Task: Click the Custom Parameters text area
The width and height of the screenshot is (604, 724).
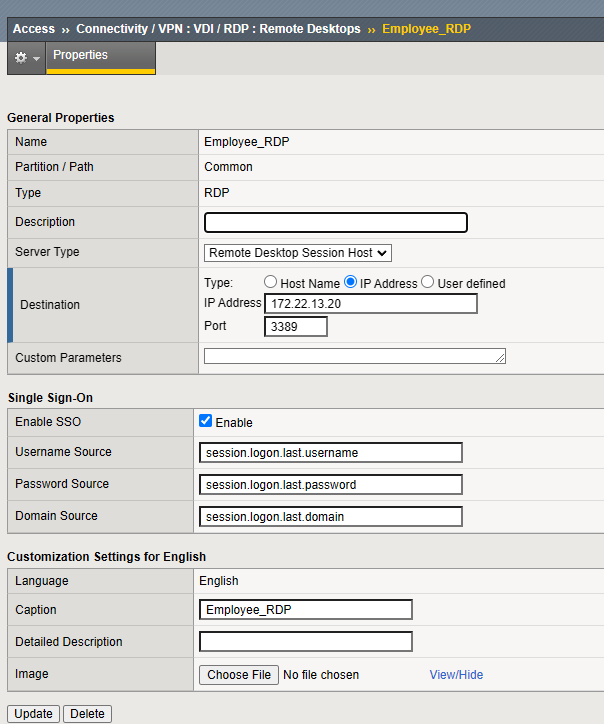Action: click(x=354, y=357)
